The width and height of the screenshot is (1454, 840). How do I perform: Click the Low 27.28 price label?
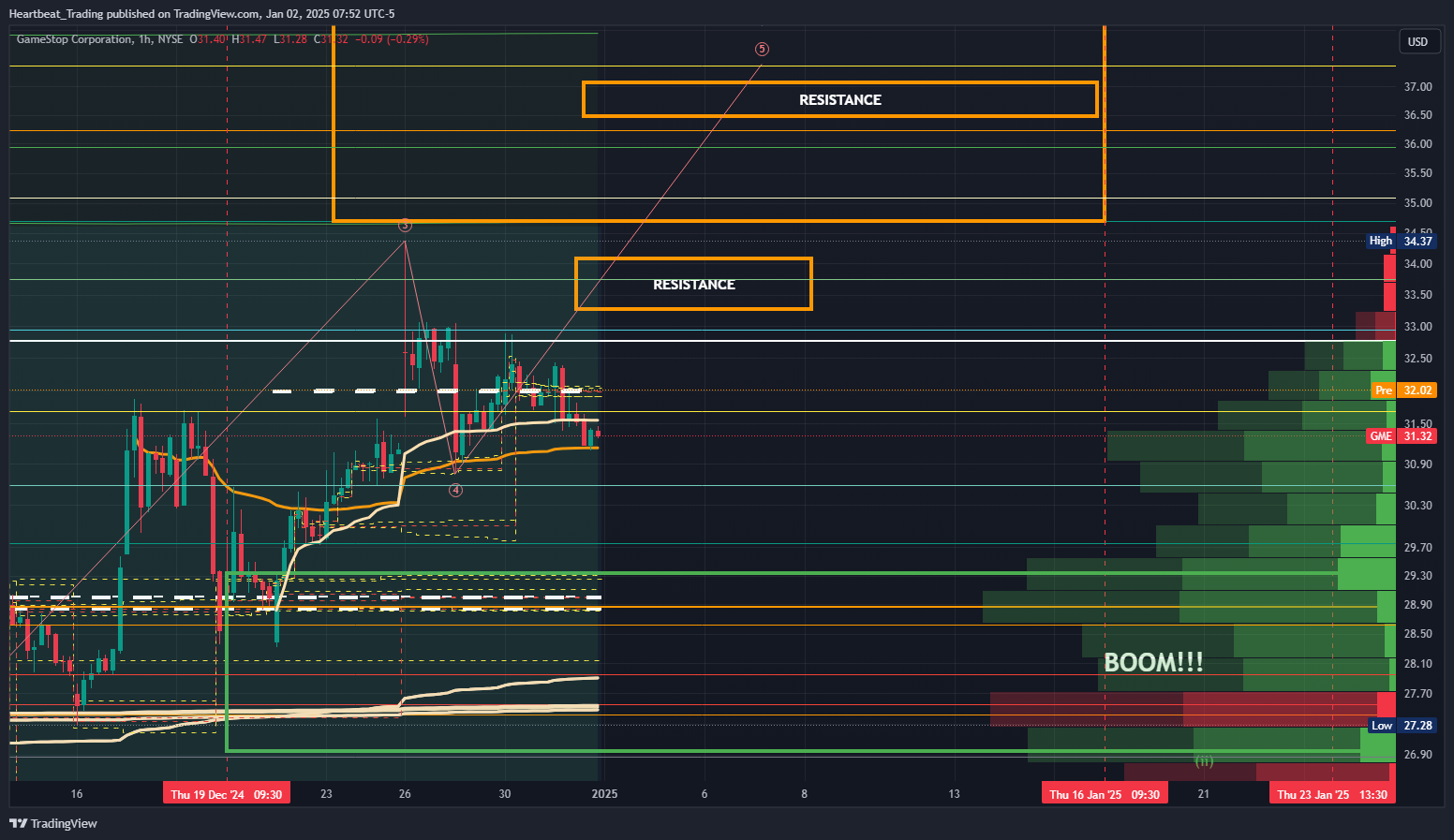point(1402,726)
